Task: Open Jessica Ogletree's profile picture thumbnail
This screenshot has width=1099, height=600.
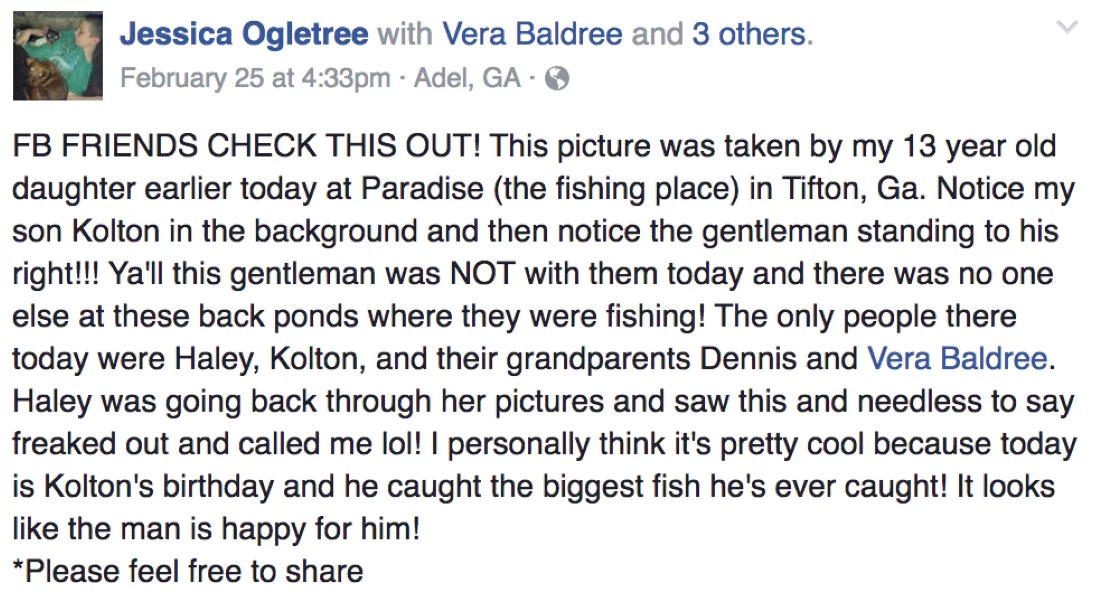Action: pos(58,55)
